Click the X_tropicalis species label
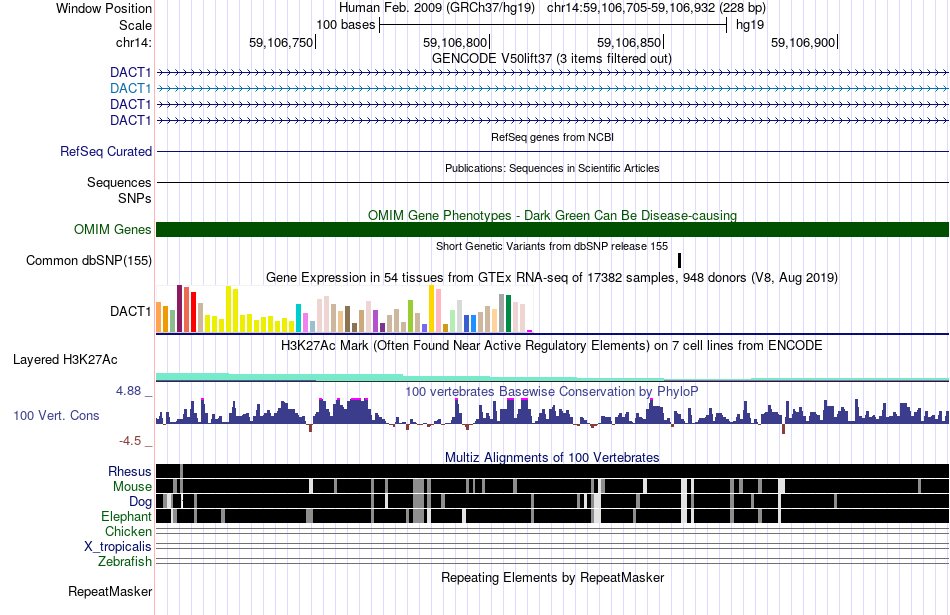Viewport: 950px width, 615px height. (118, 547)
